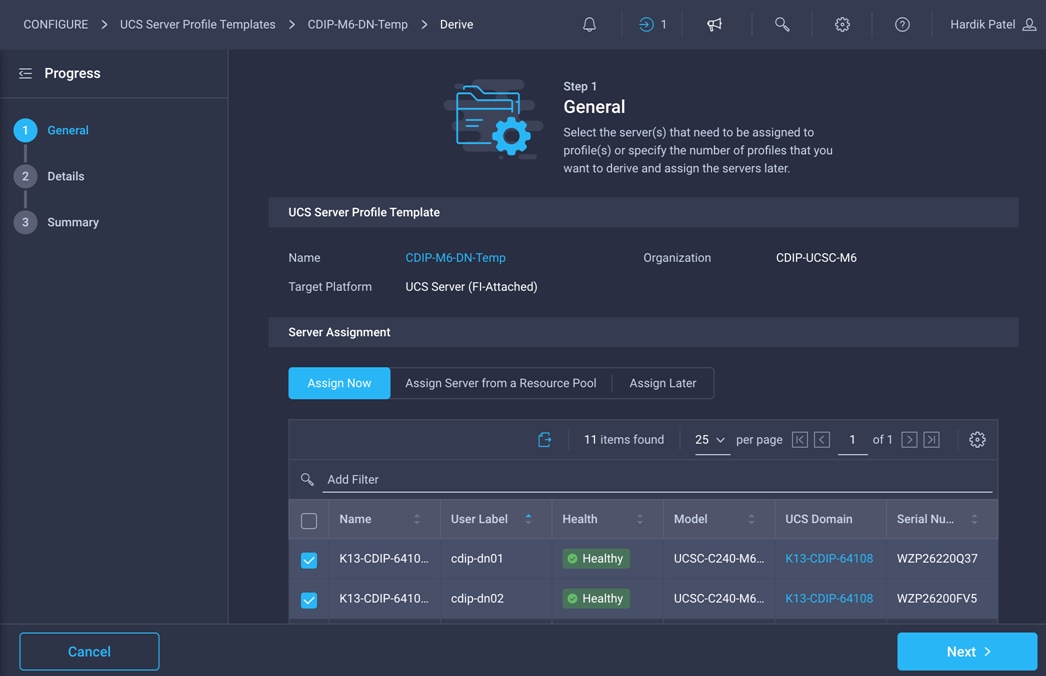Select the Assign Now tab
Image resolution: width=1046 pixels, height=676 pixels.
[x=339, y=383]
